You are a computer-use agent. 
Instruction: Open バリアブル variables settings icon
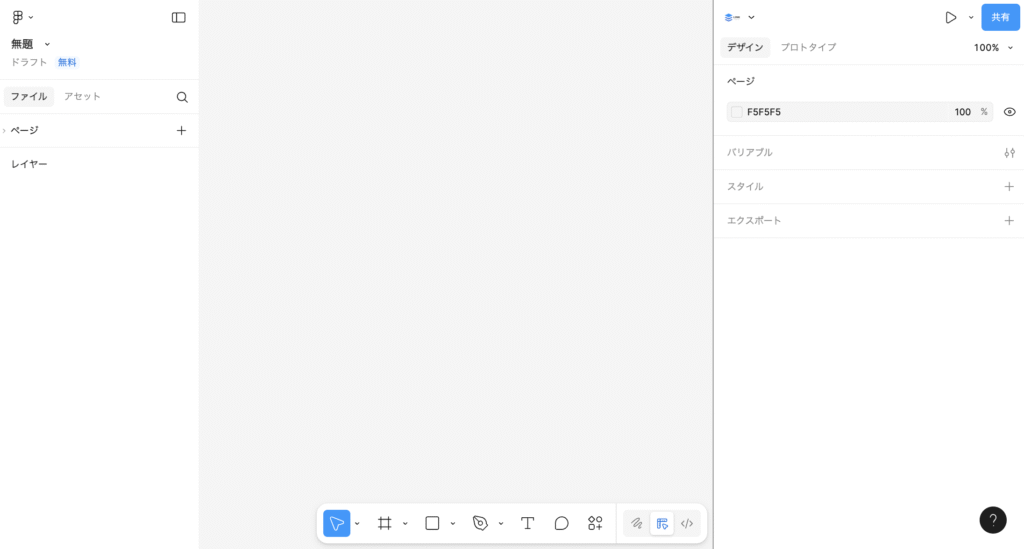pos(1010,153)
